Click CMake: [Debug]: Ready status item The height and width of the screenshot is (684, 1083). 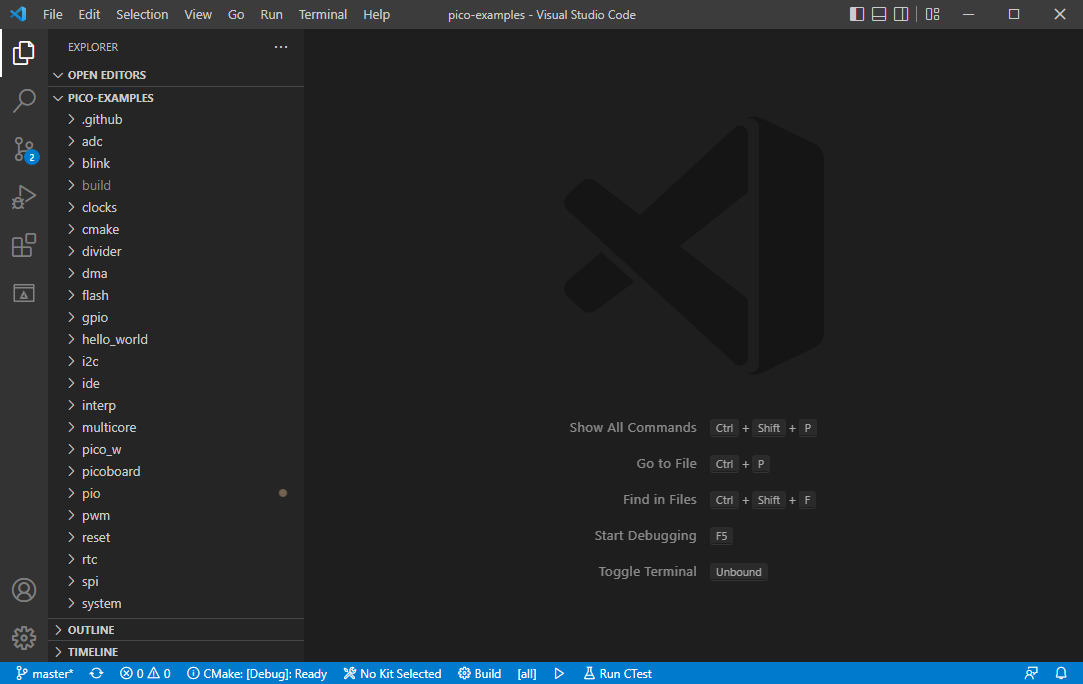(x=257, y=674)
